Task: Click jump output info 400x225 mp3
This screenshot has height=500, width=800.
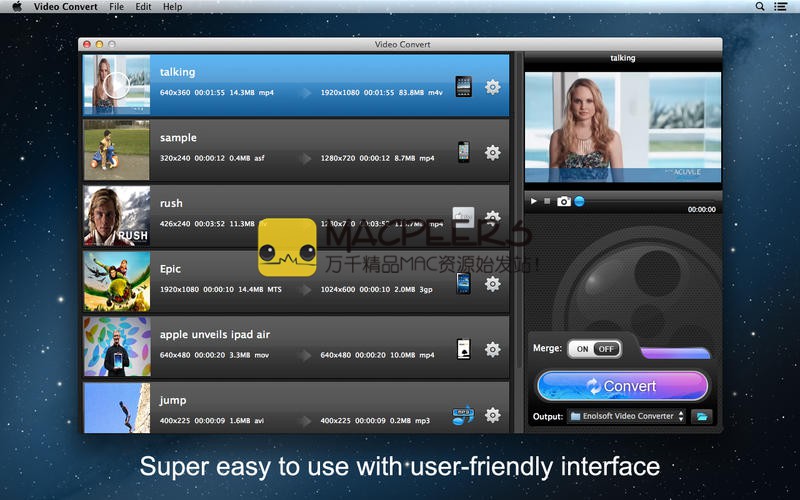Action: [375, 421]
